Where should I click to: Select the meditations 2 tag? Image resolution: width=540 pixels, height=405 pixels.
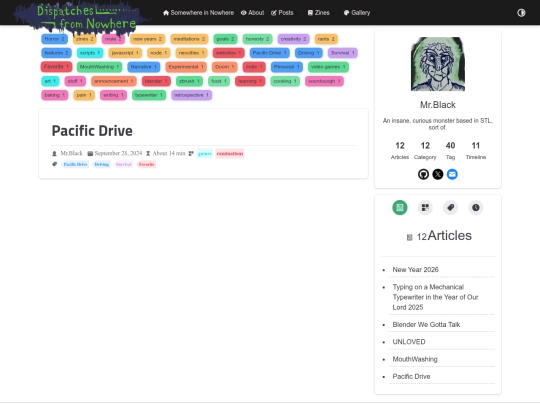pos(189,39)
